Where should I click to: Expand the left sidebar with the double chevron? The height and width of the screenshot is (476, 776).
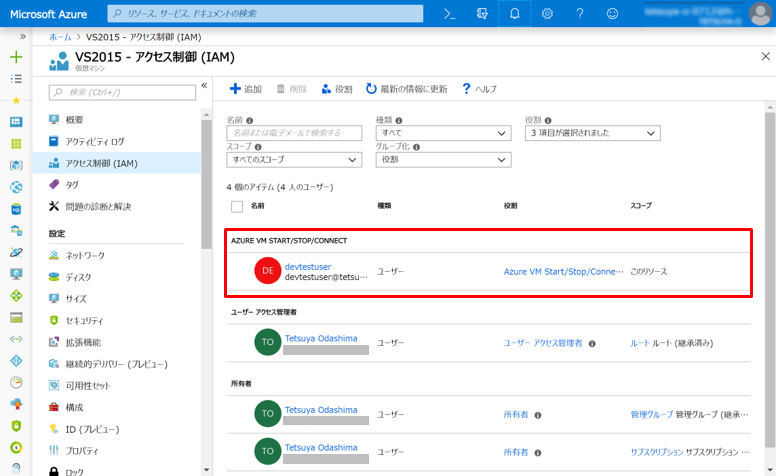23,37
